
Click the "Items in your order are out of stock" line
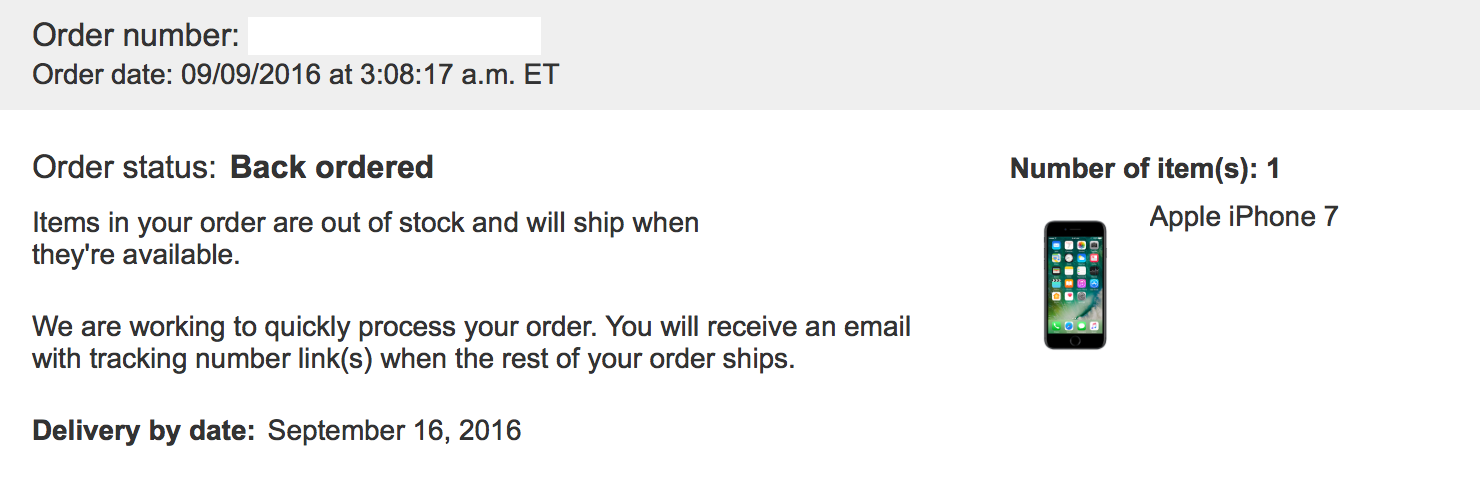point(250,222)
